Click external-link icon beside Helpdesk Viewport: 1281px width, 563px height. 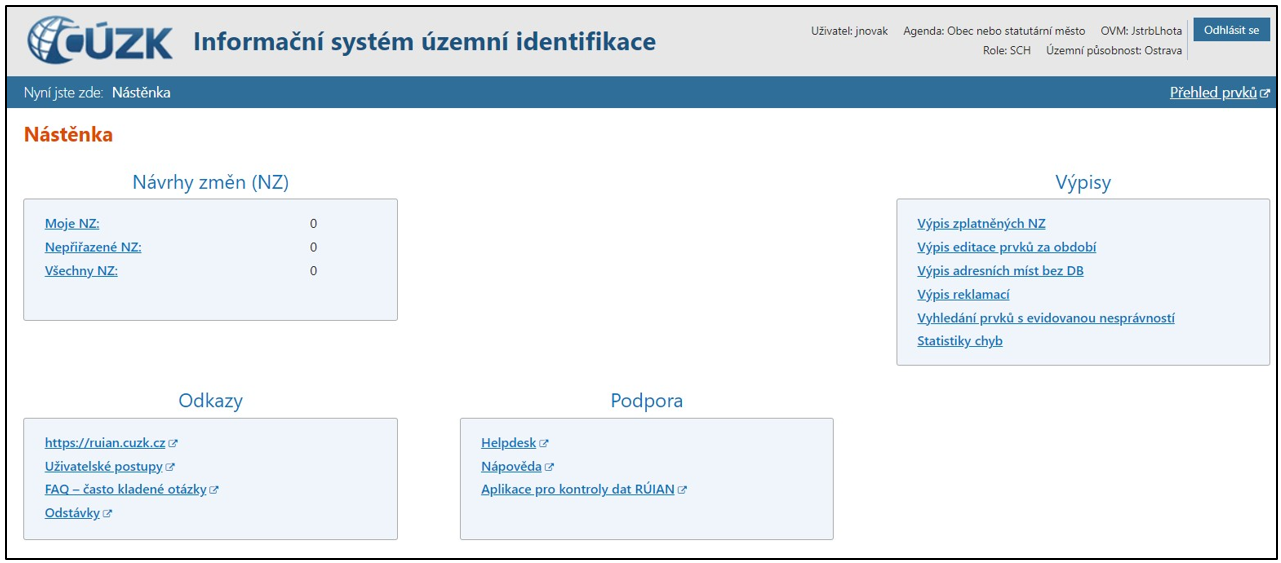click(x=545, y=443)
